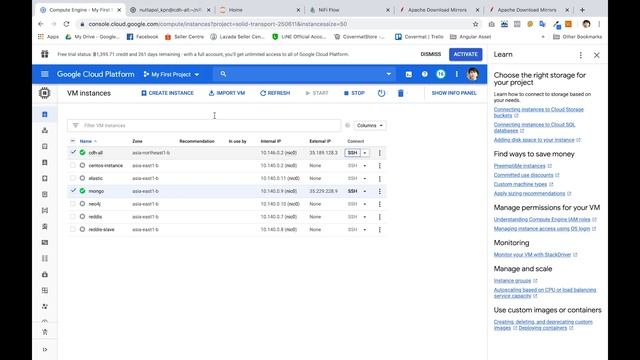Open the help question mark icon

424,74
